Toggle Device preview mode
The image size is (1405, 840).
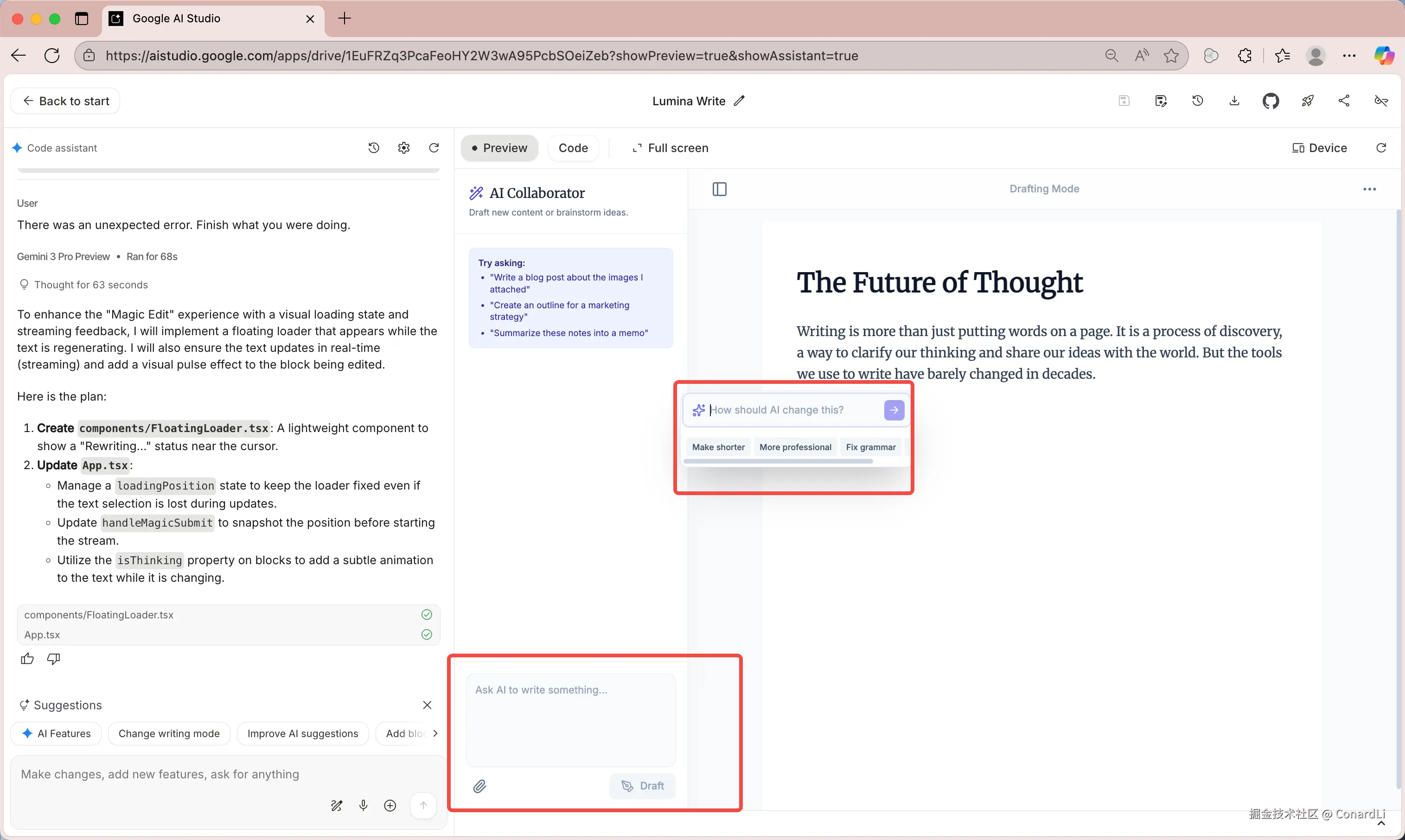(1319, 148)
